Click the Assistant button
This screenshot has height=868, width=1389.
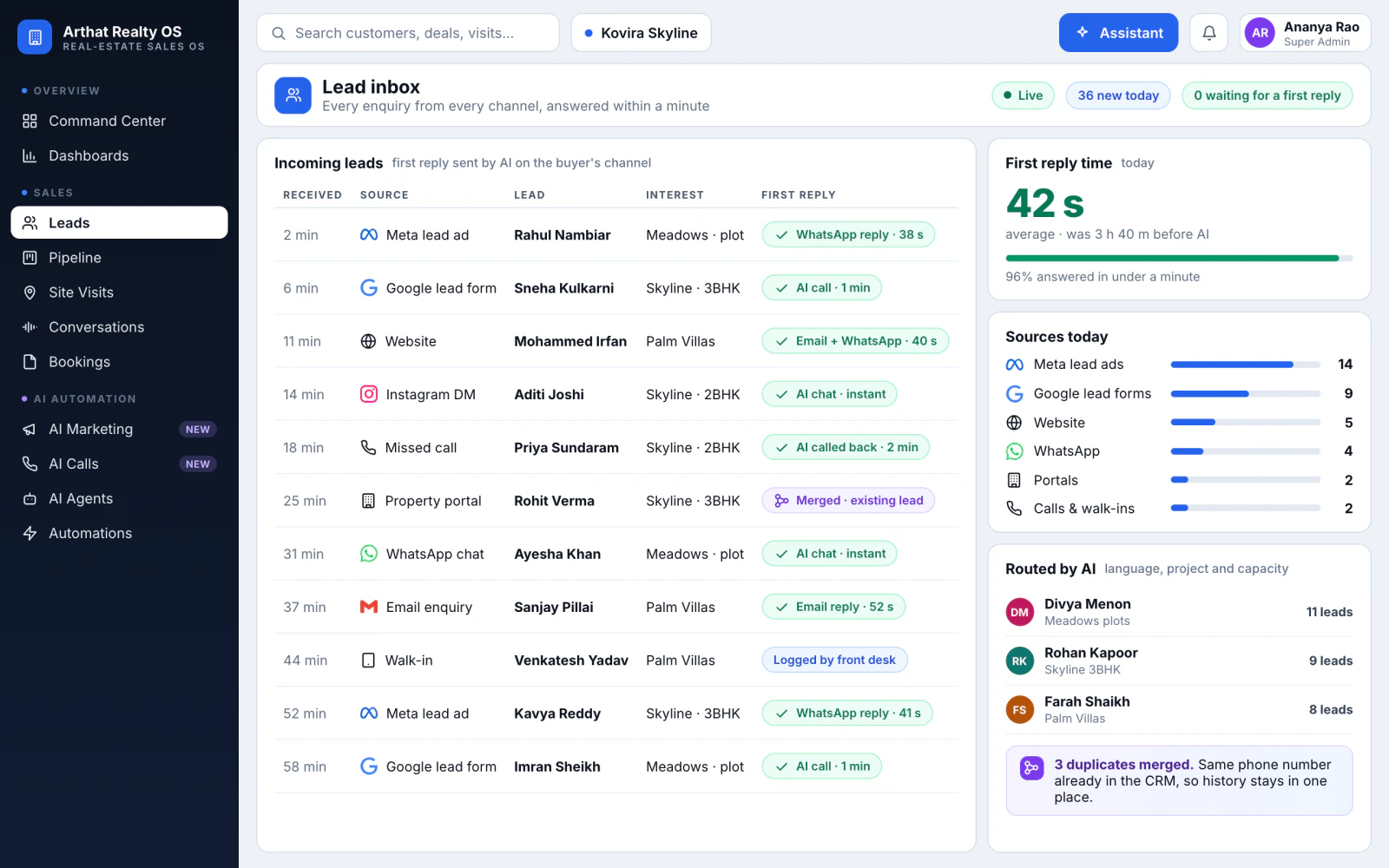(x=1118, y=33)
